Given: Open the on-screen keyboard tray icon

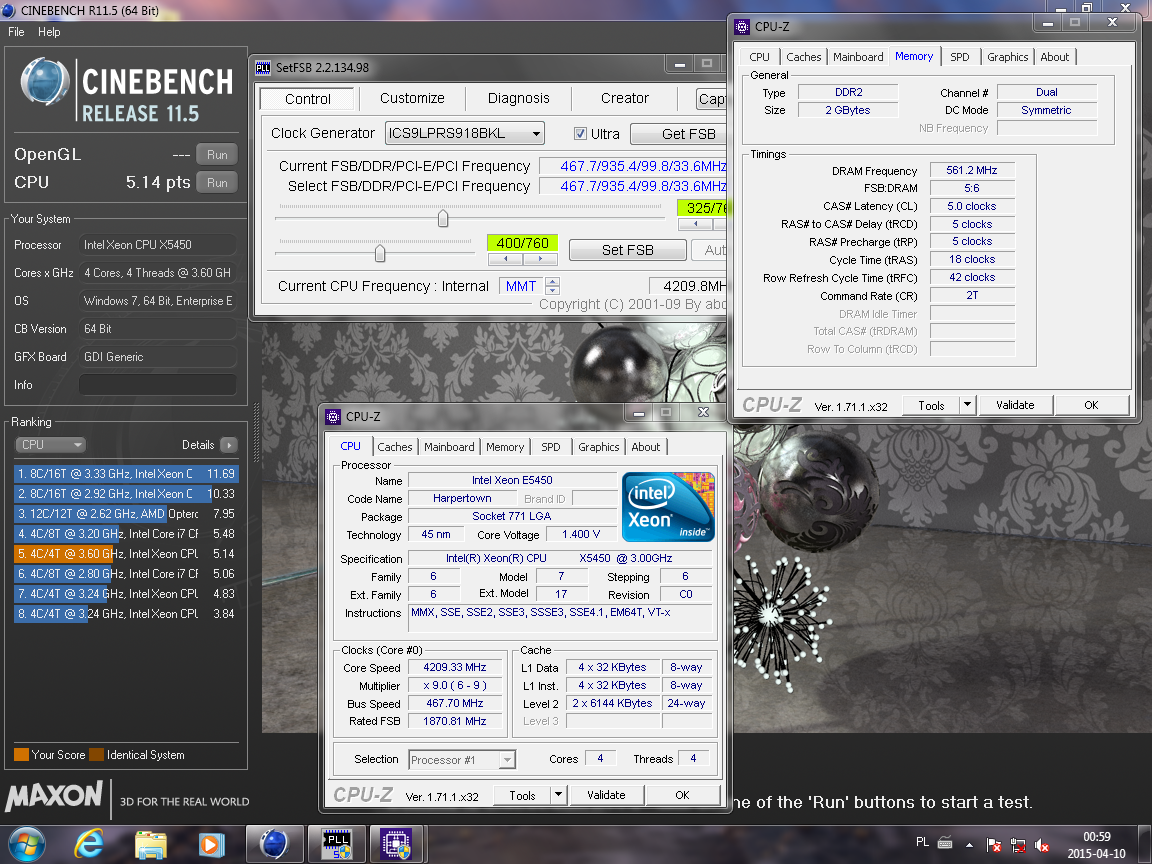Looking at the screenshot, I should click(946, 843).
